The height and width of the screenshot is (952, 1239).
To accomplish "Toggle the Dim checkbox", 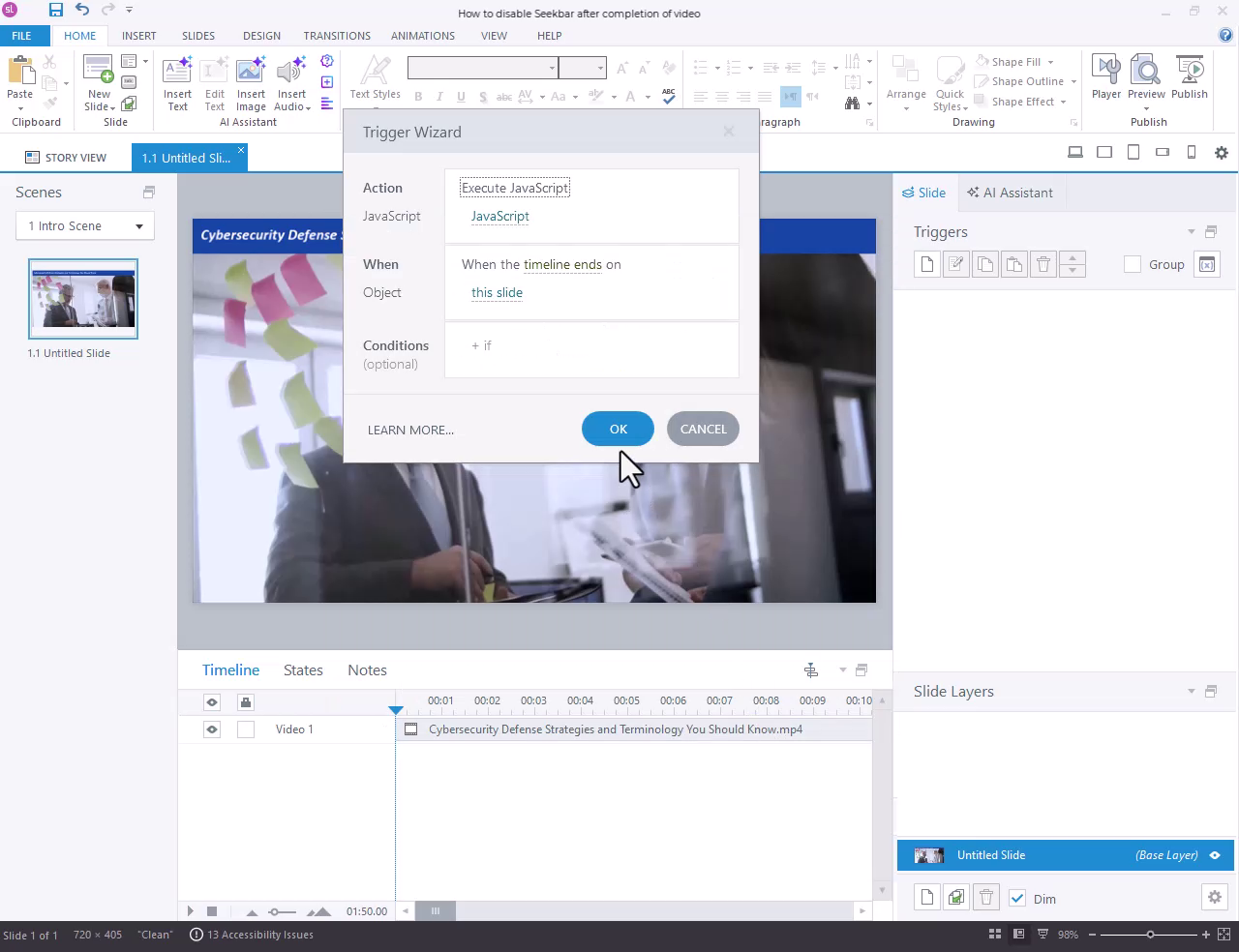I will 1017,899.
